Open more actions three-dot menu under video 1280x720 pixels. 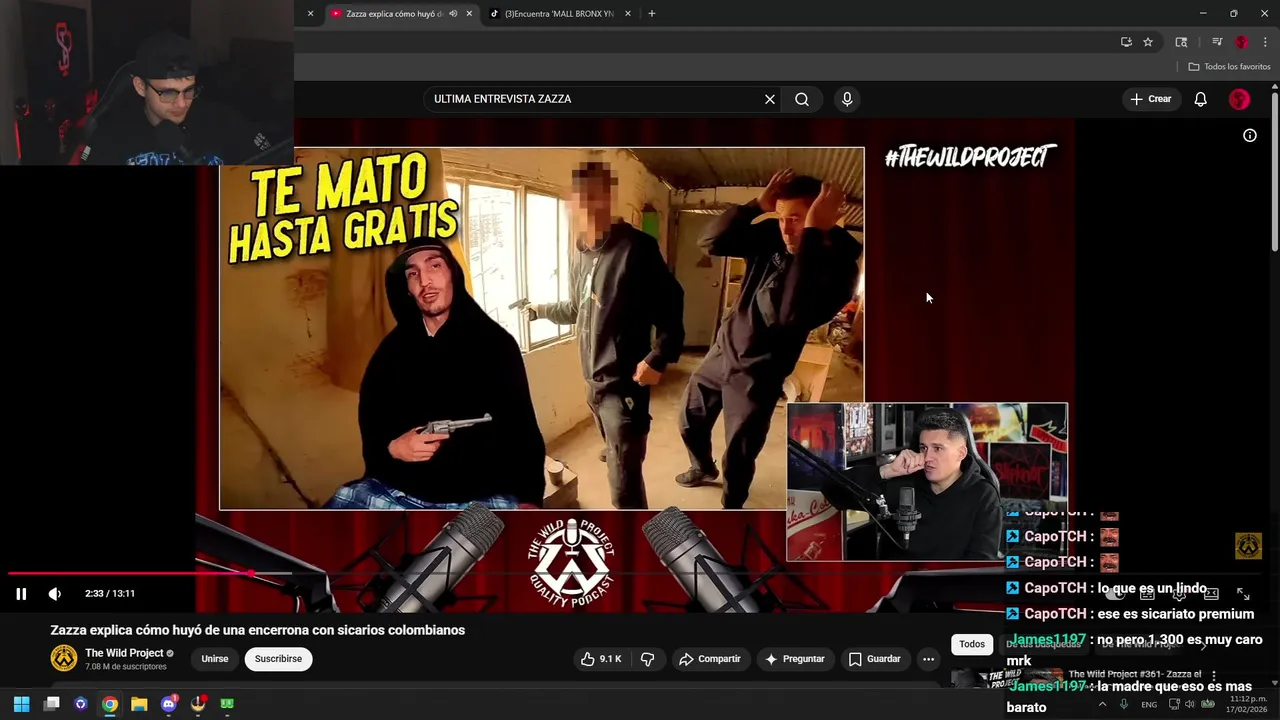pos(928,659)
